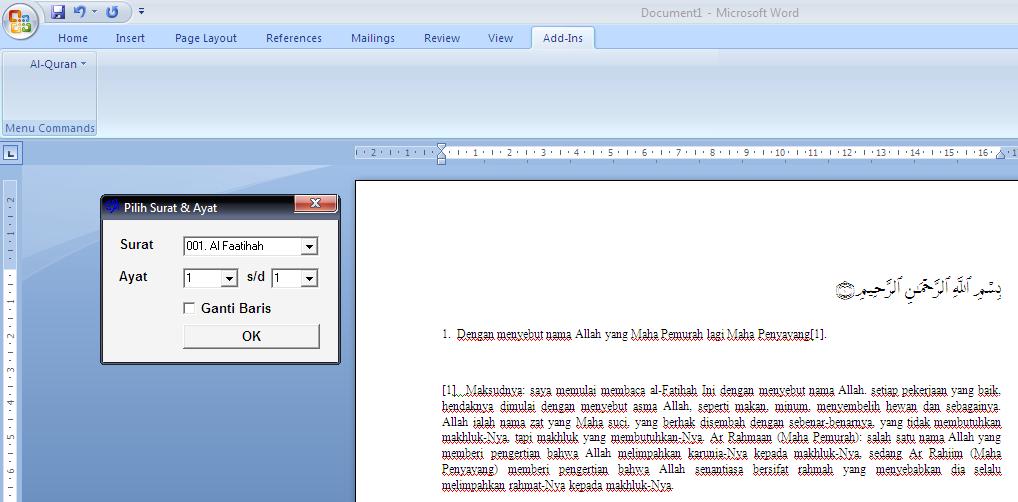Viewport: 1018px width, 502px height.
Task: Open the Al-Quran menu dropdown
Action: [58, 64]
